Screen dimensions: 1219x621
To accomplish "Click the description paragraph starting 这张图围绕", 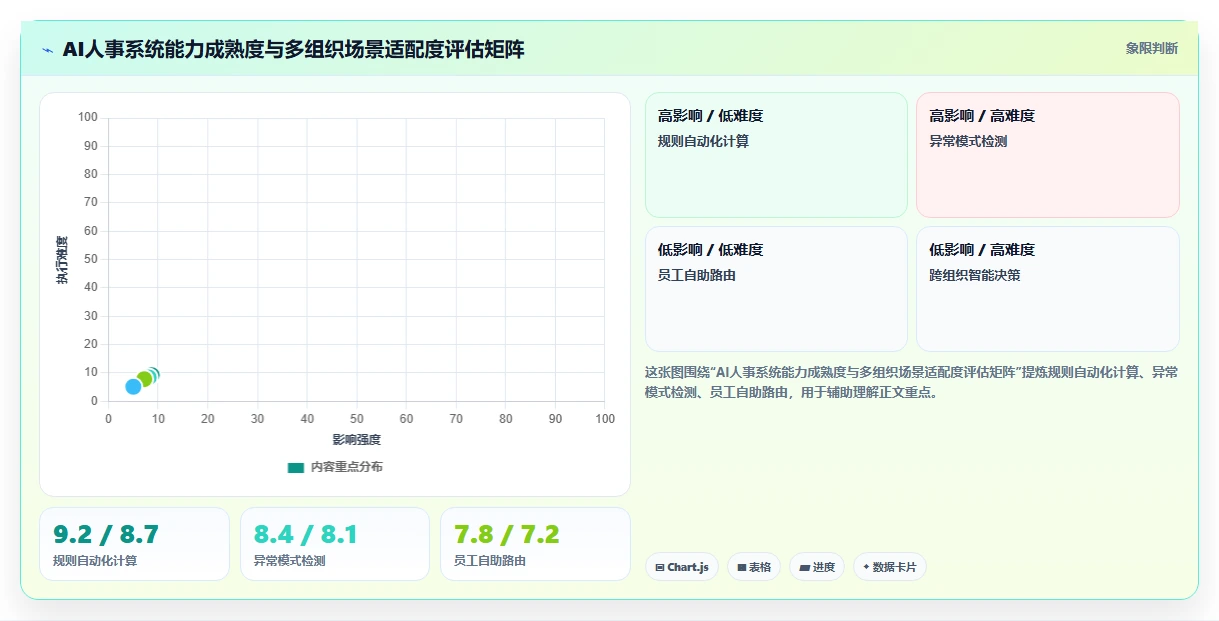I will click(911, 382).
